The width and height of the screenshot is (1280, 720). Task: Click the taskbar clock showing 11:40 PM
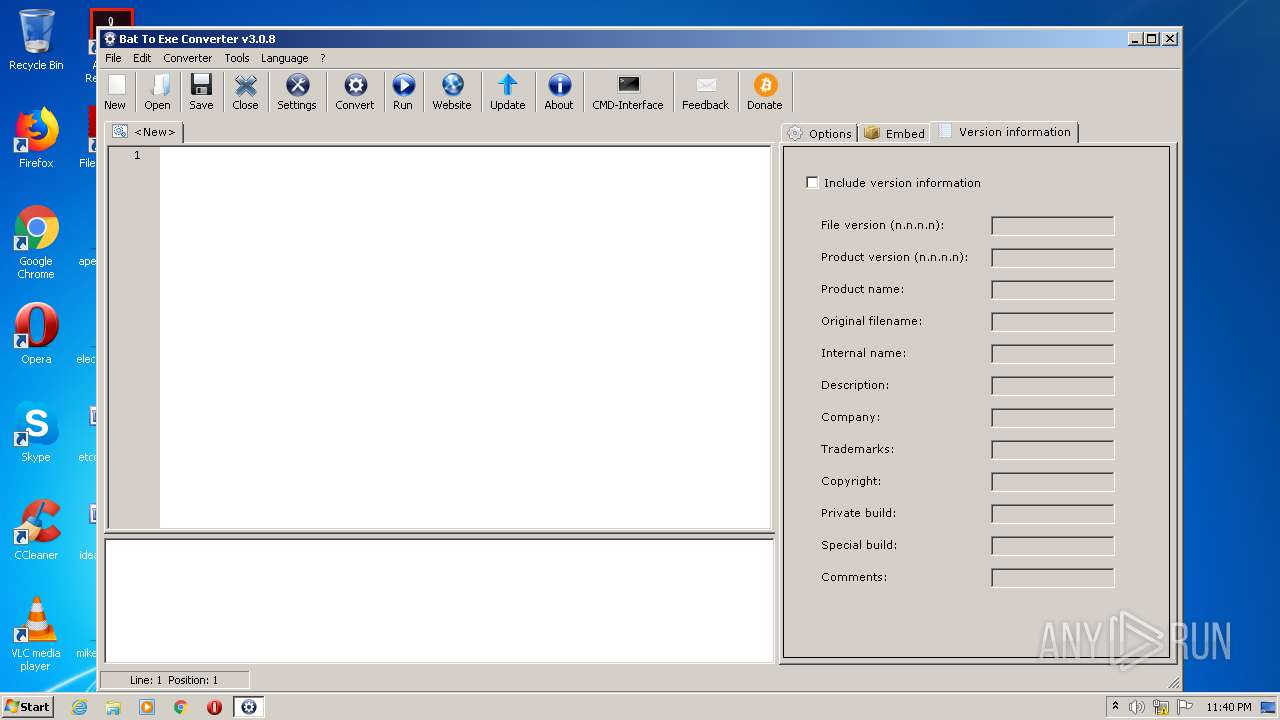click(1228, 707)
